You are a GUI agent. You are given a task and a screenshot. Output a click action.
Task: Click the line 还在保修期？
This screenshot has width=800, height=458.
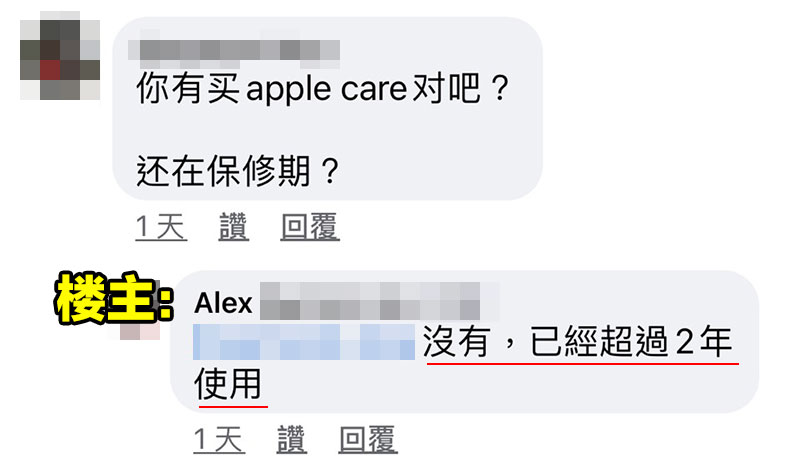click(238, 170)
